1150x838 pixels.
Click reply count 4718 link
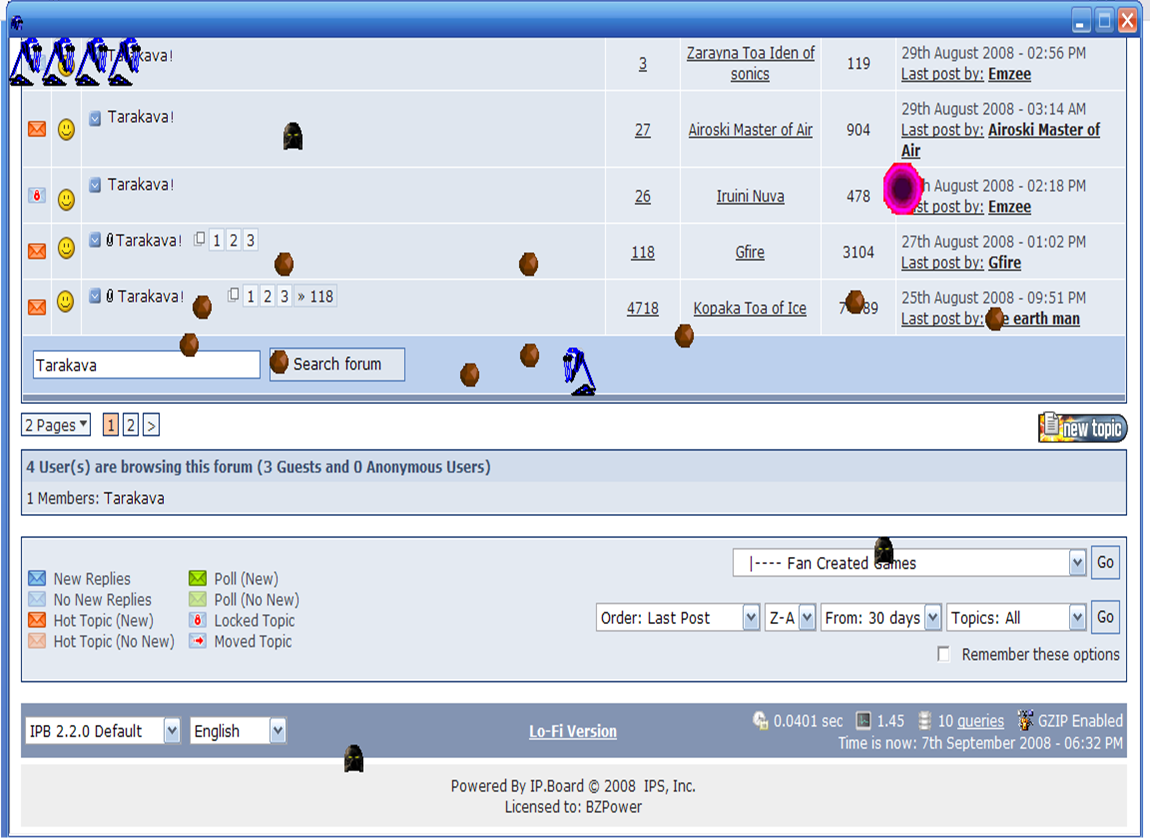tap(642, 308)
